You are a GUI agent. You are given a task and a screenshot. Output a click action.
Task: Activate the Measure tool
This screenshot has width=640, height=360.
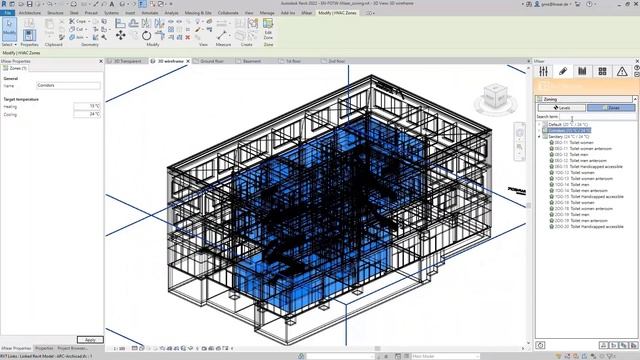click(223, 35)
